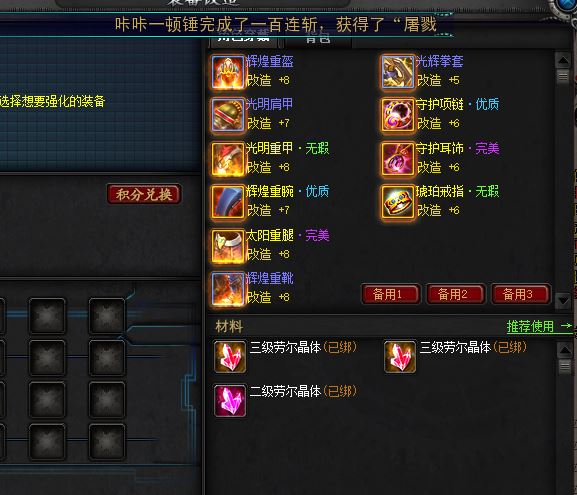The height and width of the screenshot is (495, 577).
Task: Select the 二级劳尔晶体 pink crystal material
Action: click(230, 400)
